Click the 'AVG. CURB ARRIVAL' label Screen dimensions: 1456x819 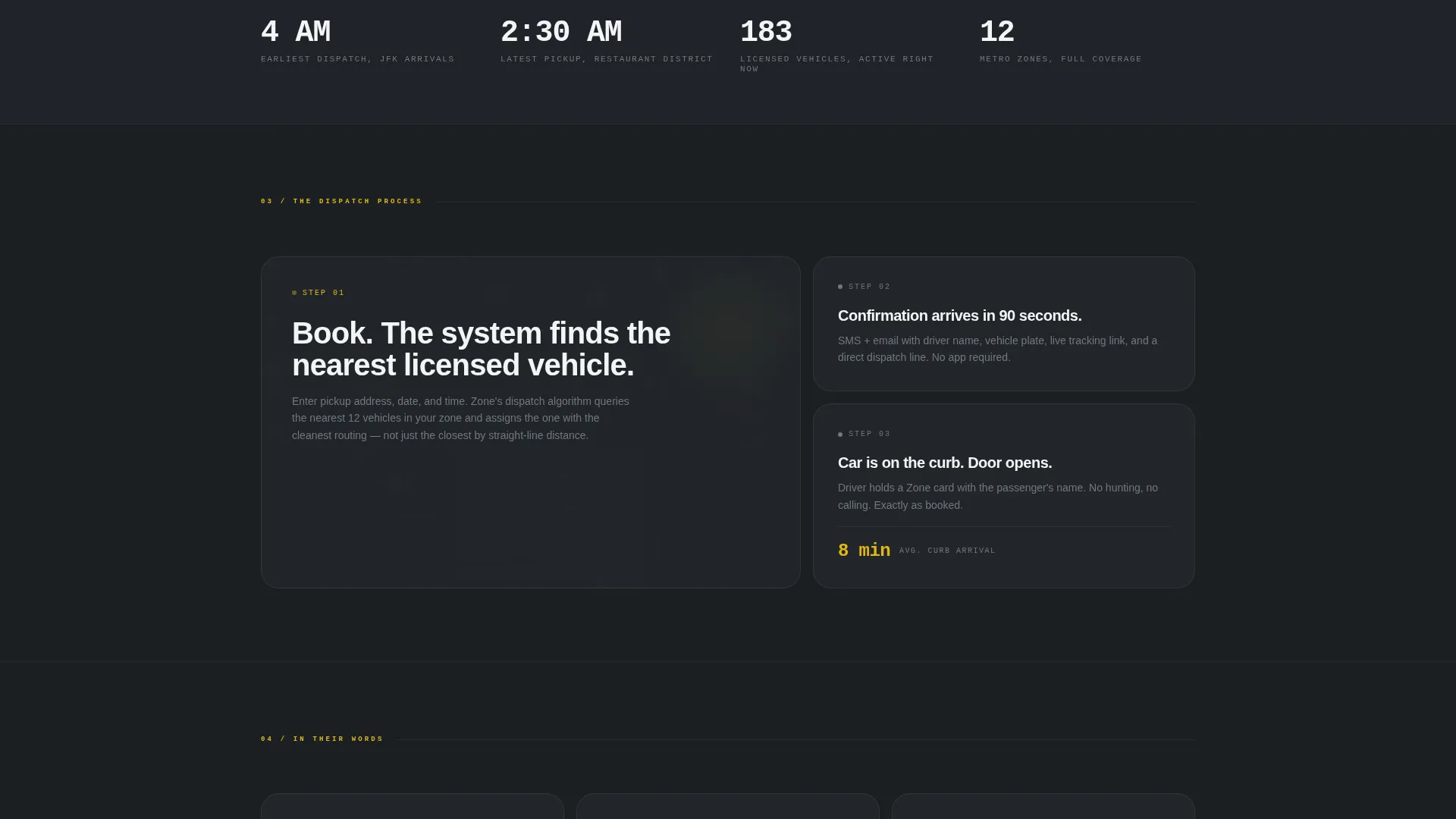click(947, 551)
